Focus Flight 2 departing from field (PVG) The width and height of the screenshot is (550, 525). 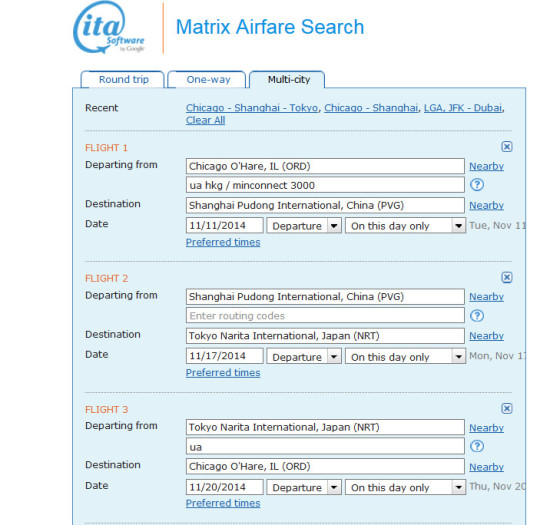pos(325,297)
